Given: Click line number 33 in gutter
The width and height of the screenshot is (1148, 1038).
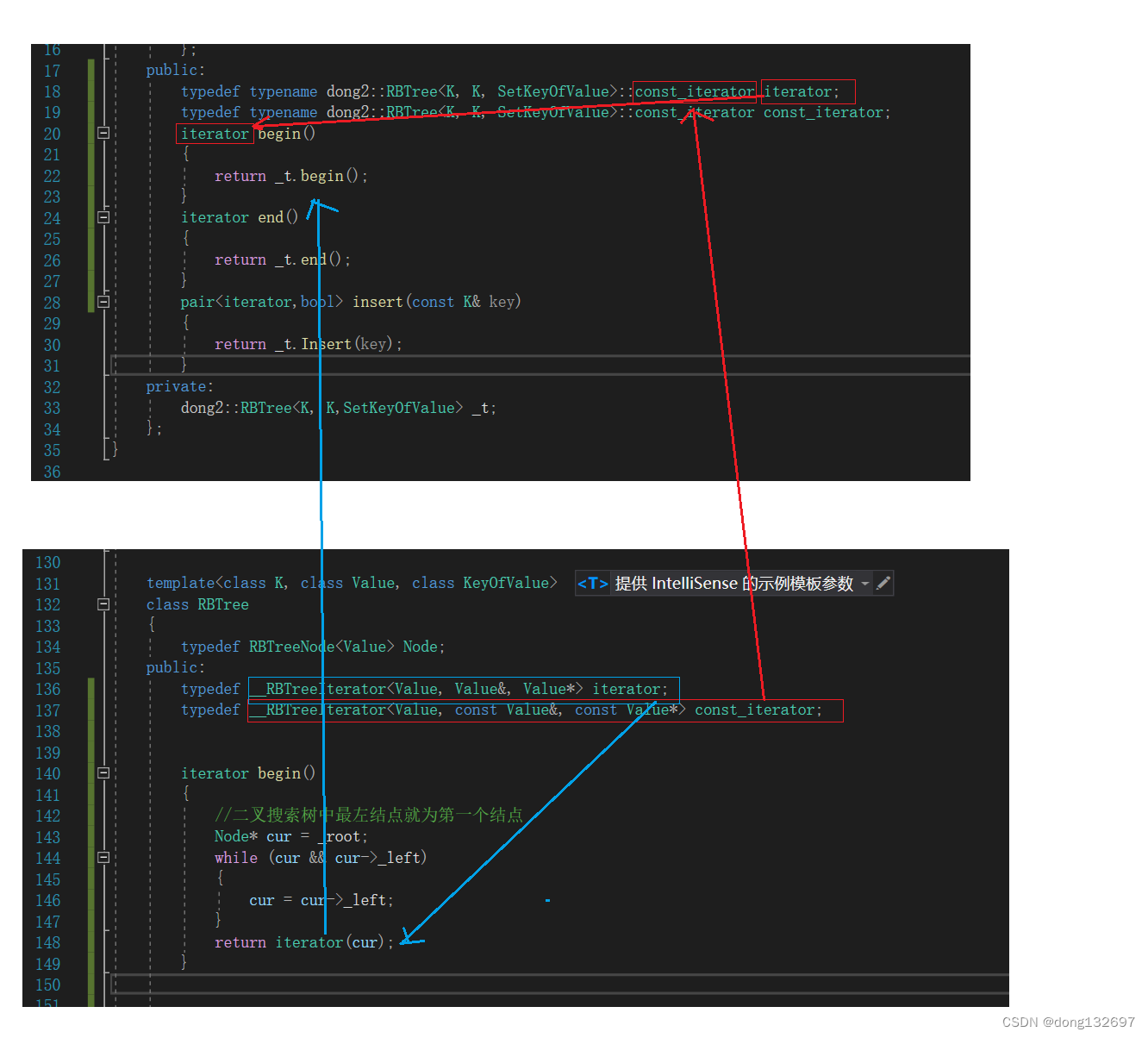Looking at the screenshot, I should [52, 408].
